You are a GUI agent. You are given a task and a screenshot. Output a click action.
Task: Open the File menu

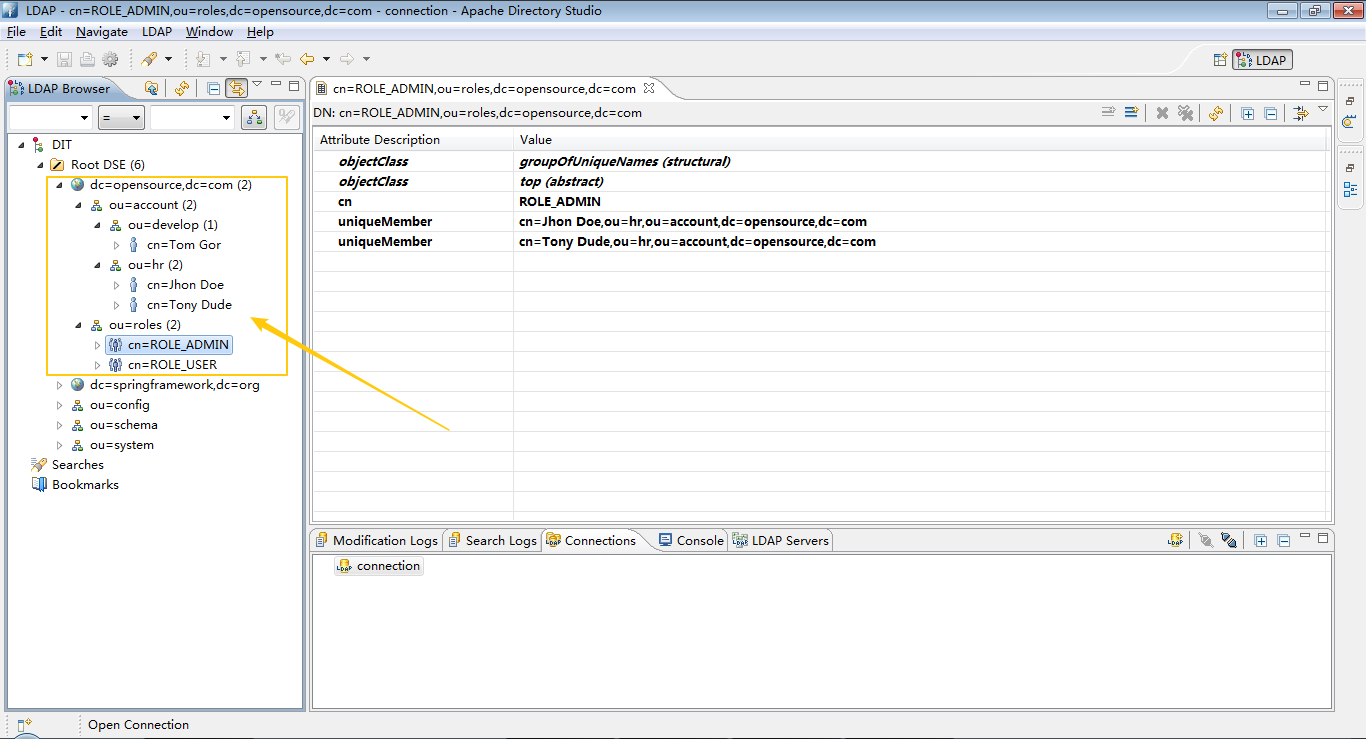[x=16, y=32]
